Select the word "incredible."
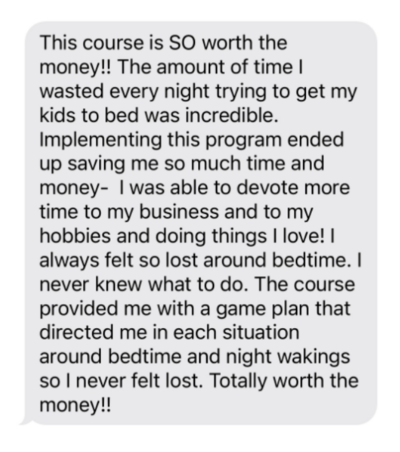Screen dimensions: 400x452 pyautogui.click(x=232, y=115)
